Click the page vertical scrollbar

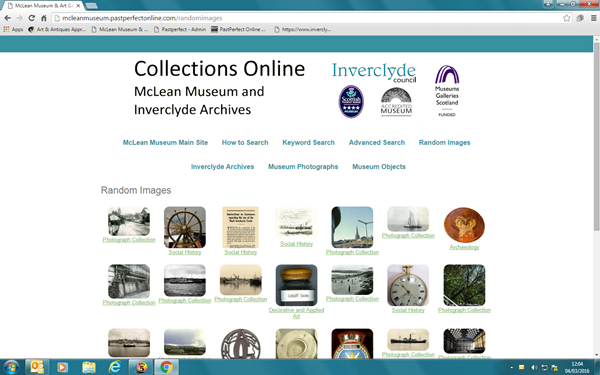596,136
